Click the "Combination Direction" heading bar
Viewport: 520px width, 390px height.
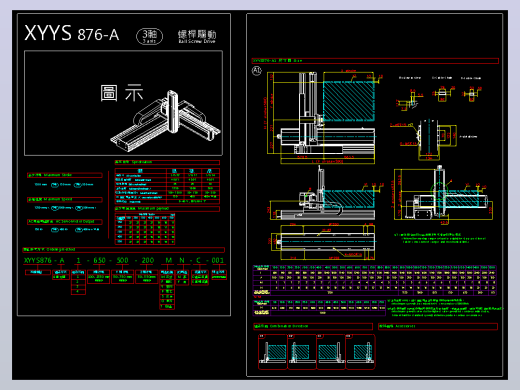click(x=313, y=326)
